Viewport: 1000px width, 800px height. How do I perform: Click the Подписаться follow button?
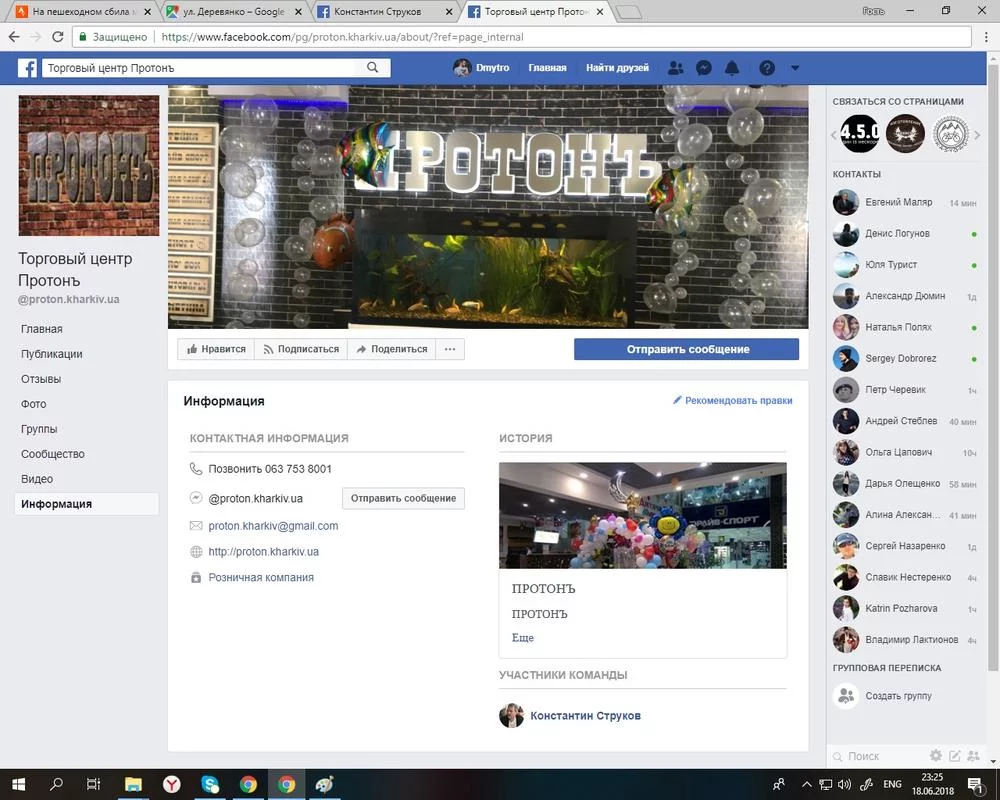coord(301,349)
